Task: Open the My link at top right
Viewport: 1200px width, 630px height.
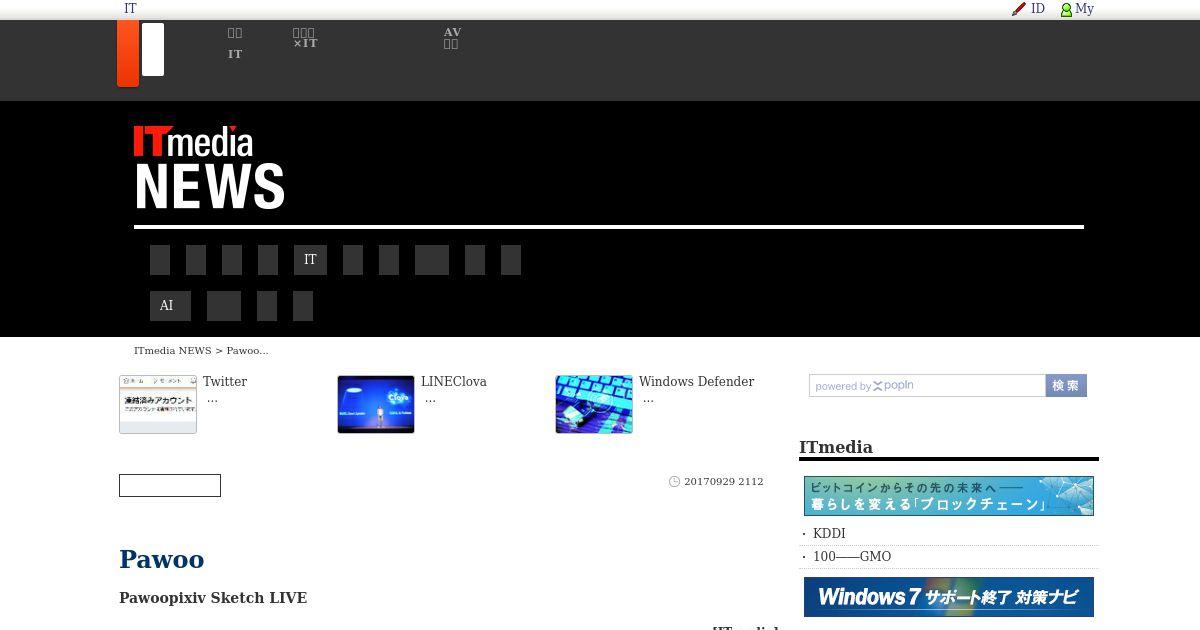Action: click(1085, 8)
